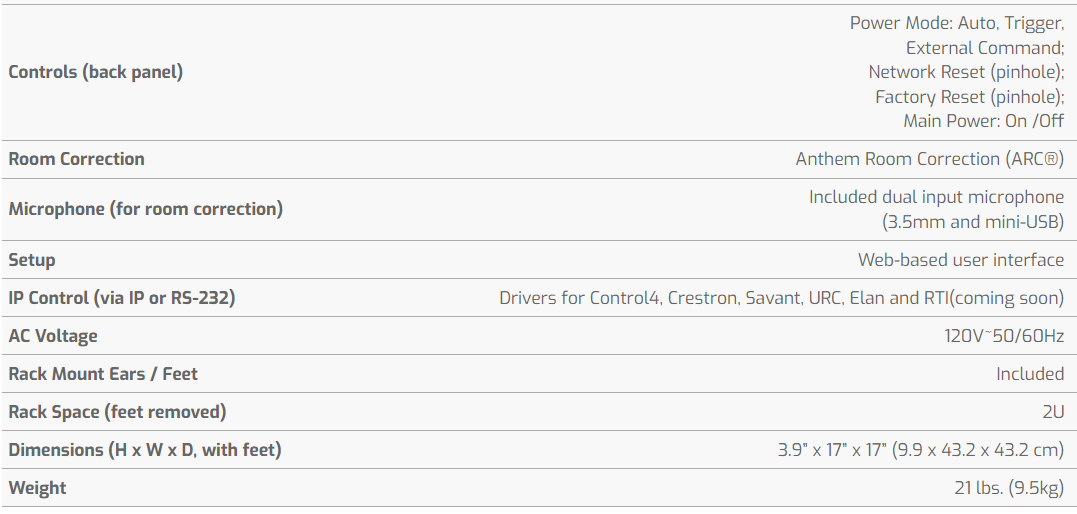Screen dimensions: 1077x514
Task: Click the "Room Correction" row label
Action: point(77,159)
